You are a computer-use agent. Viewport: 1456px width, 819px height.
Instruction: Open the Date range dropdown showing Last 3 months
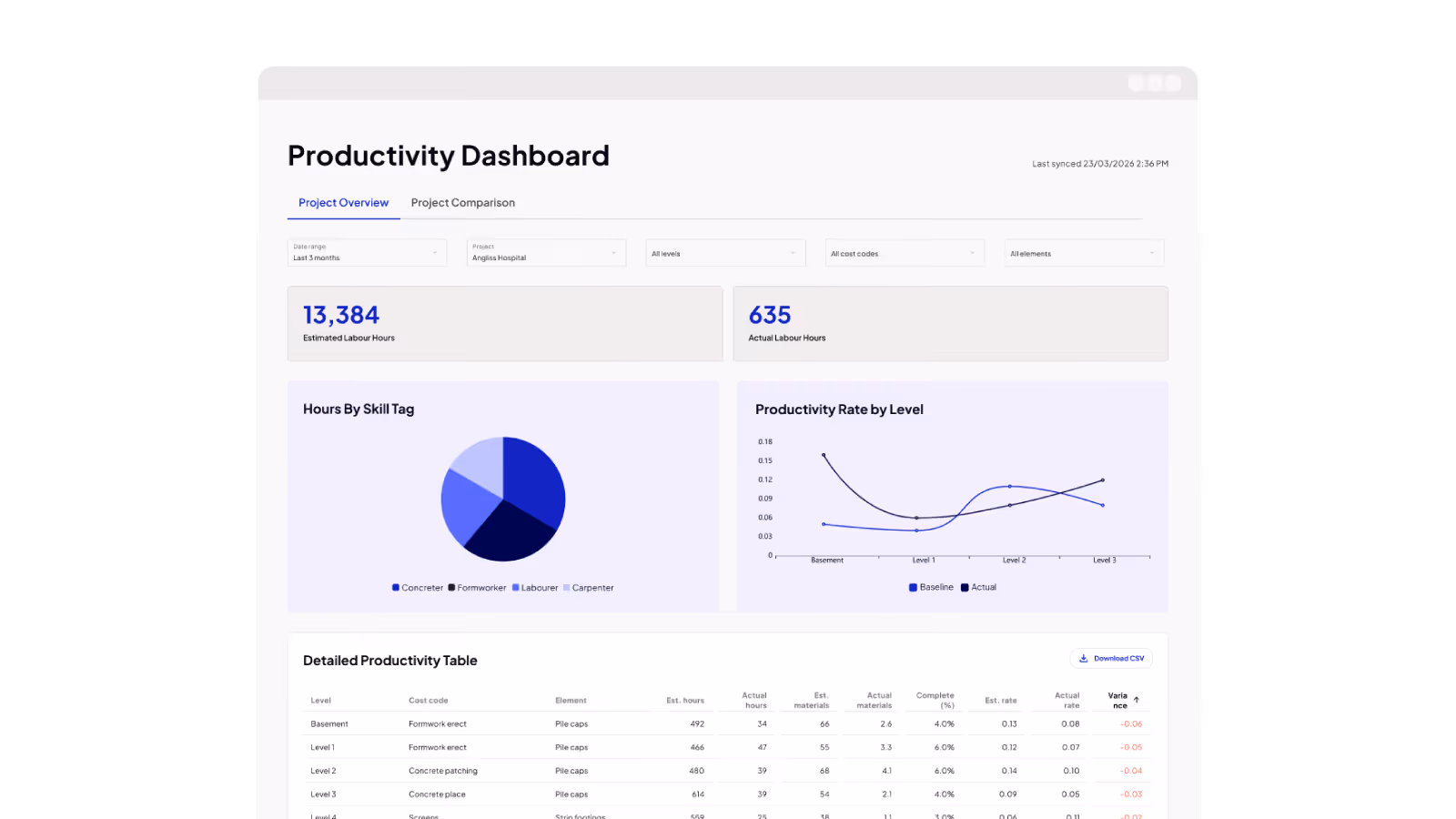pyautogui.click(x=367, y=252)
